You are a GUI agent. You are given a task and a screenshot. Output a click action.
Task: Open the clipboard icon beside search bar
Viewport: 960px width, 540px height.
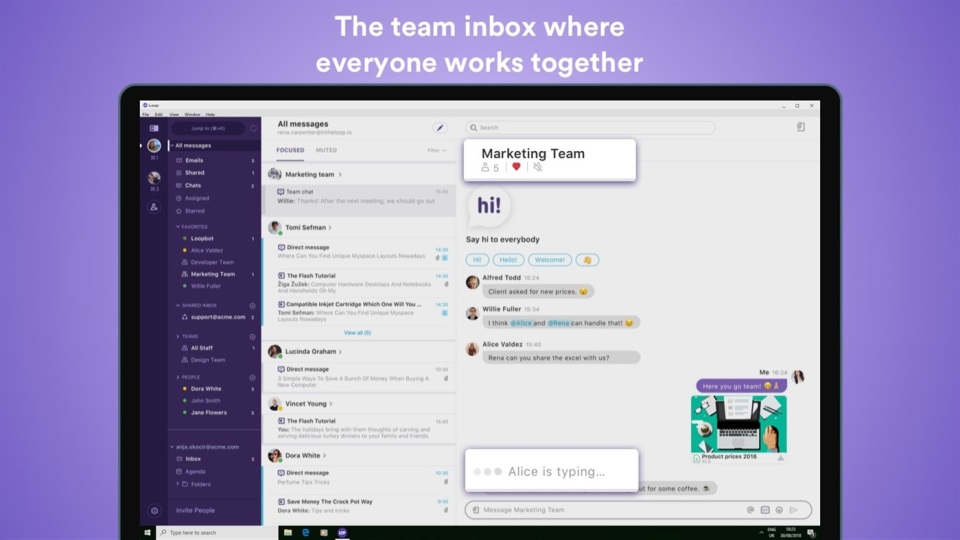(x=800, y=127)
